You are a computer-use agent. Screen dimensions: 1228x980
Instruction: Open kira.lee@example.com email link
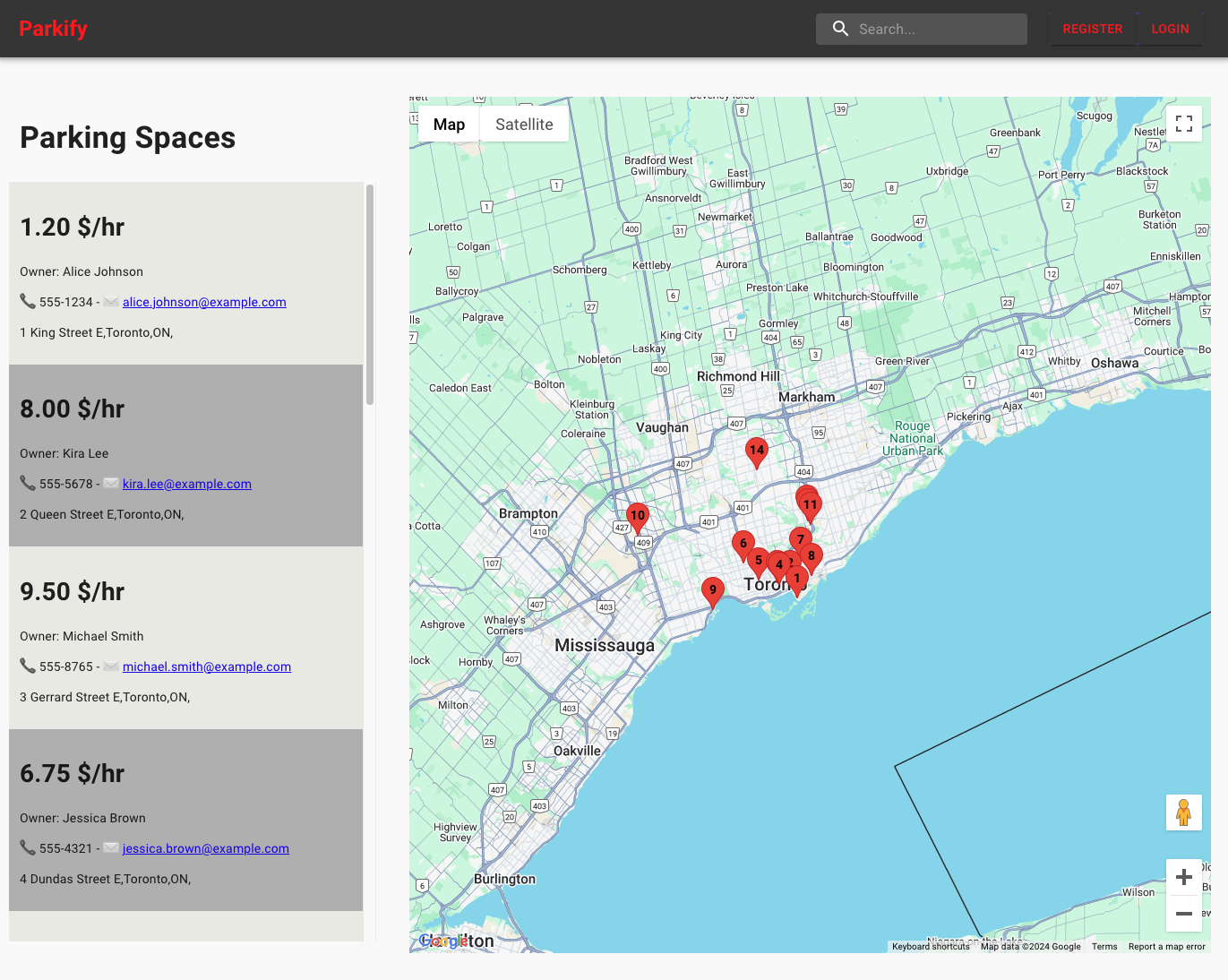click(x=186, y=485)
